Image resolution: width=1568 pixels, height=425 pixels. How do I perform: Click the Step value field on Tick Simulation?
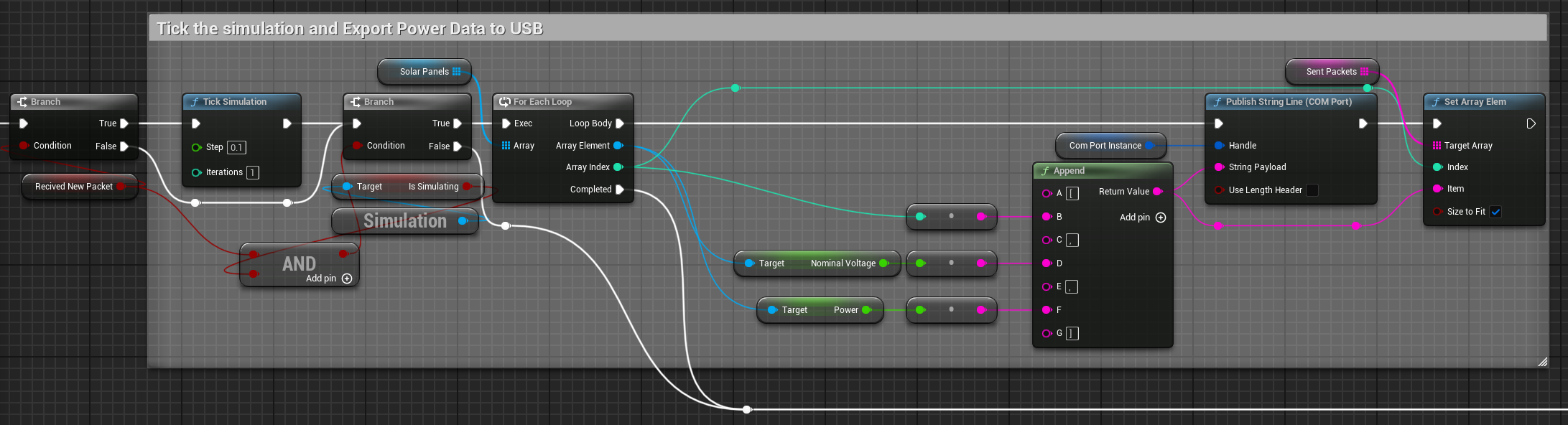236,147
